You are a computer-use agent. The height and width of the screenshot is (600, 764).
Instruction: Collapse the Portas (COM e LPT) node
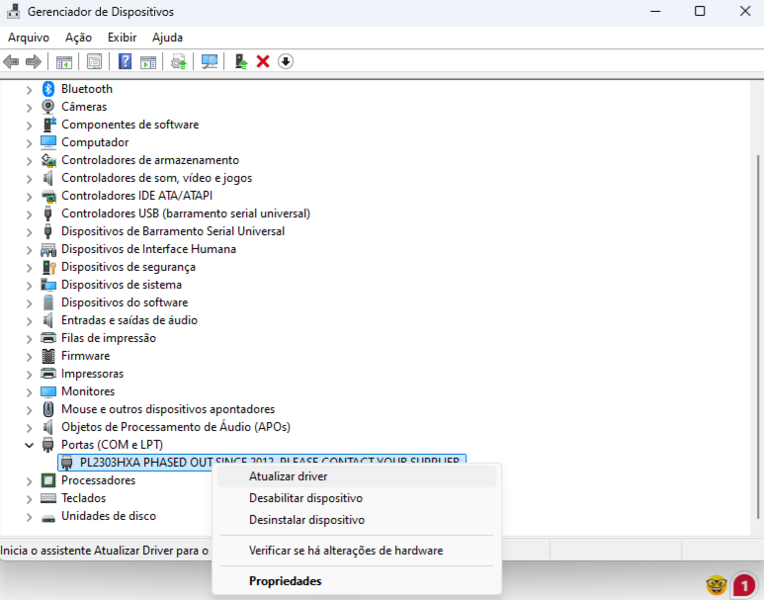(29, 445)
